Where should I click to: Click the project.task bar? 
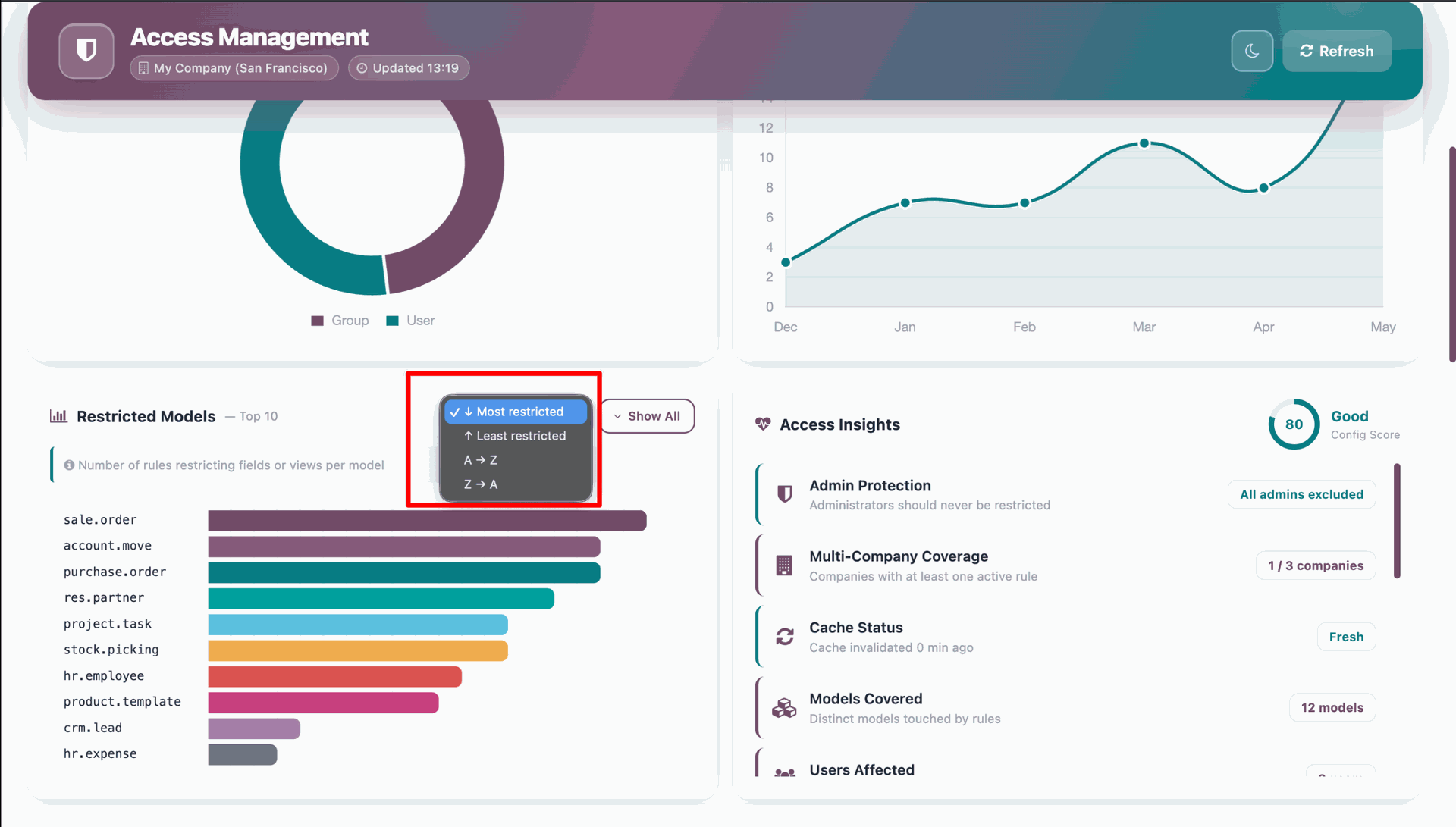tap(358, 625)
